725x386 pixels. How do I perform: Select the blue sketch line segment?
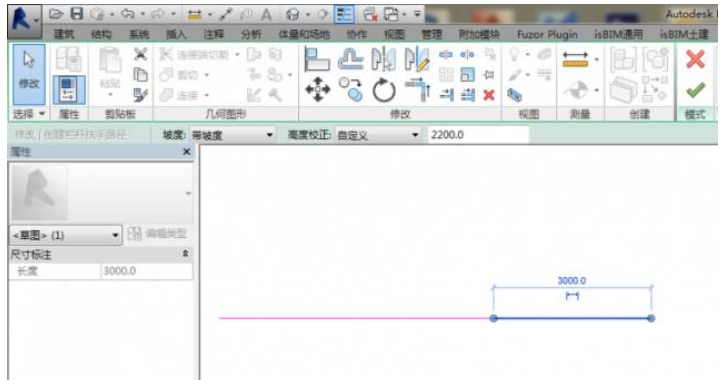pyautogui.click(x=572, y=318)
